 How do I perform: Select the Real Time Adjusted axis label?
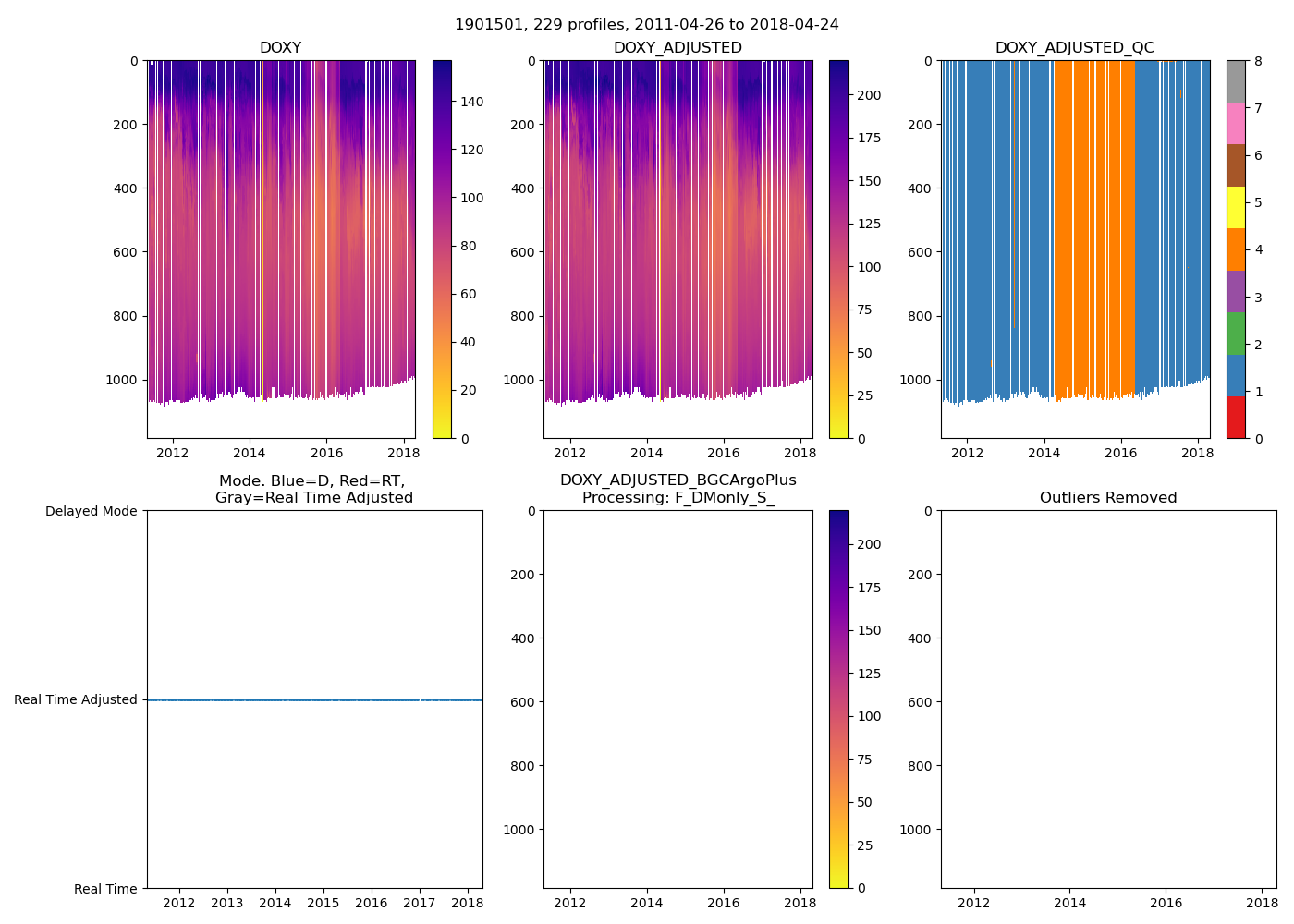pos(75,699)
